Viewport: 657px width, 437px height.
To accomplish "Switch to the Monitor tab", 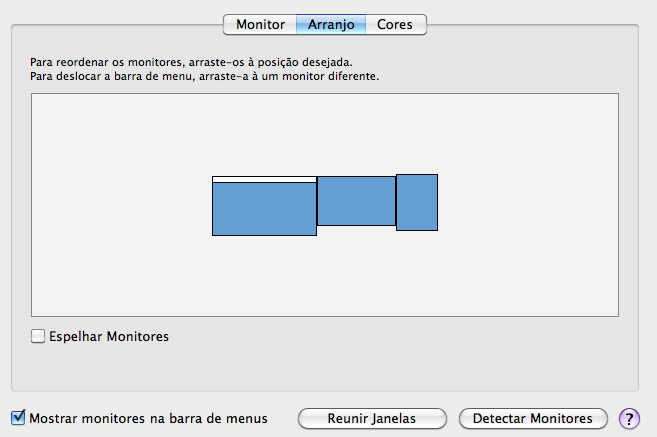I will pos(260,24).
